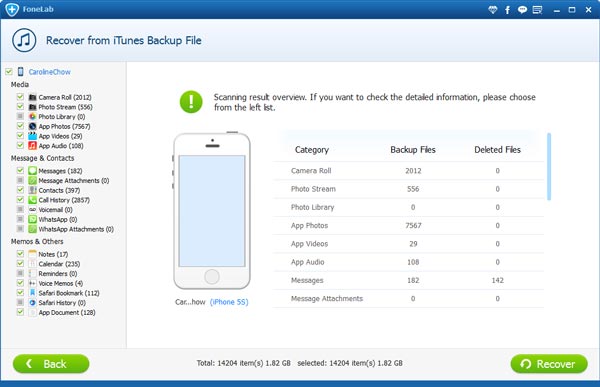This screenshot has width=600, height=387.
Task: Click the iPhone 5S link
Action: tap(229, 302)
